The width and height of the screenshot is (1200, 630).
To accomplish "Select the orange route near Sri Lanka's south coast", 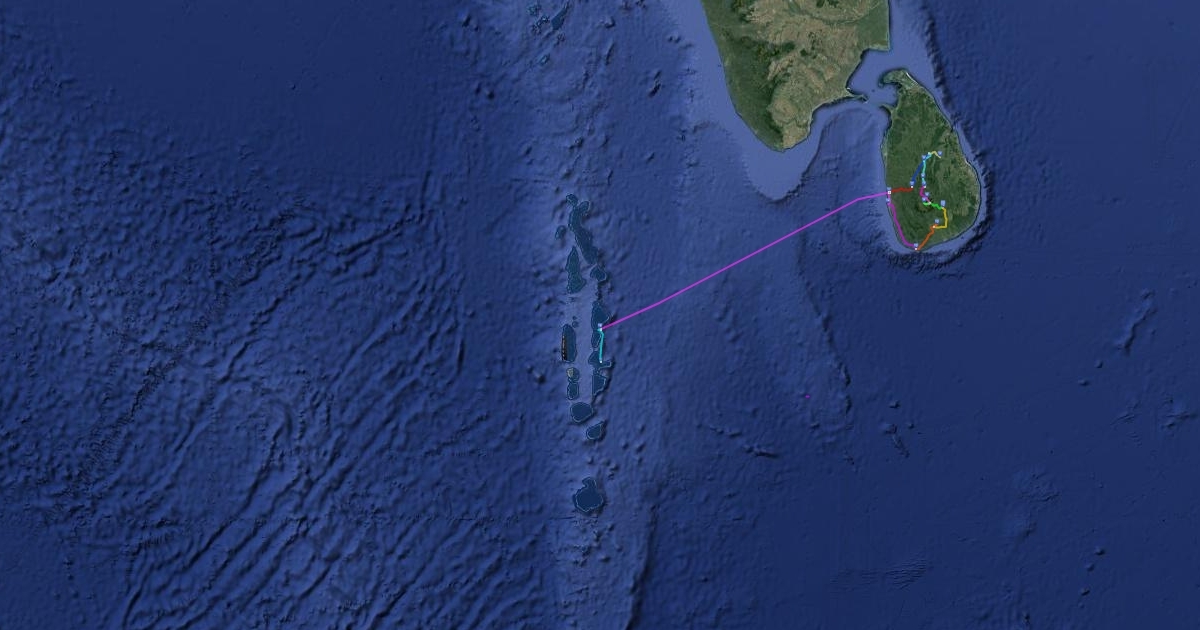I will point(927,237).
